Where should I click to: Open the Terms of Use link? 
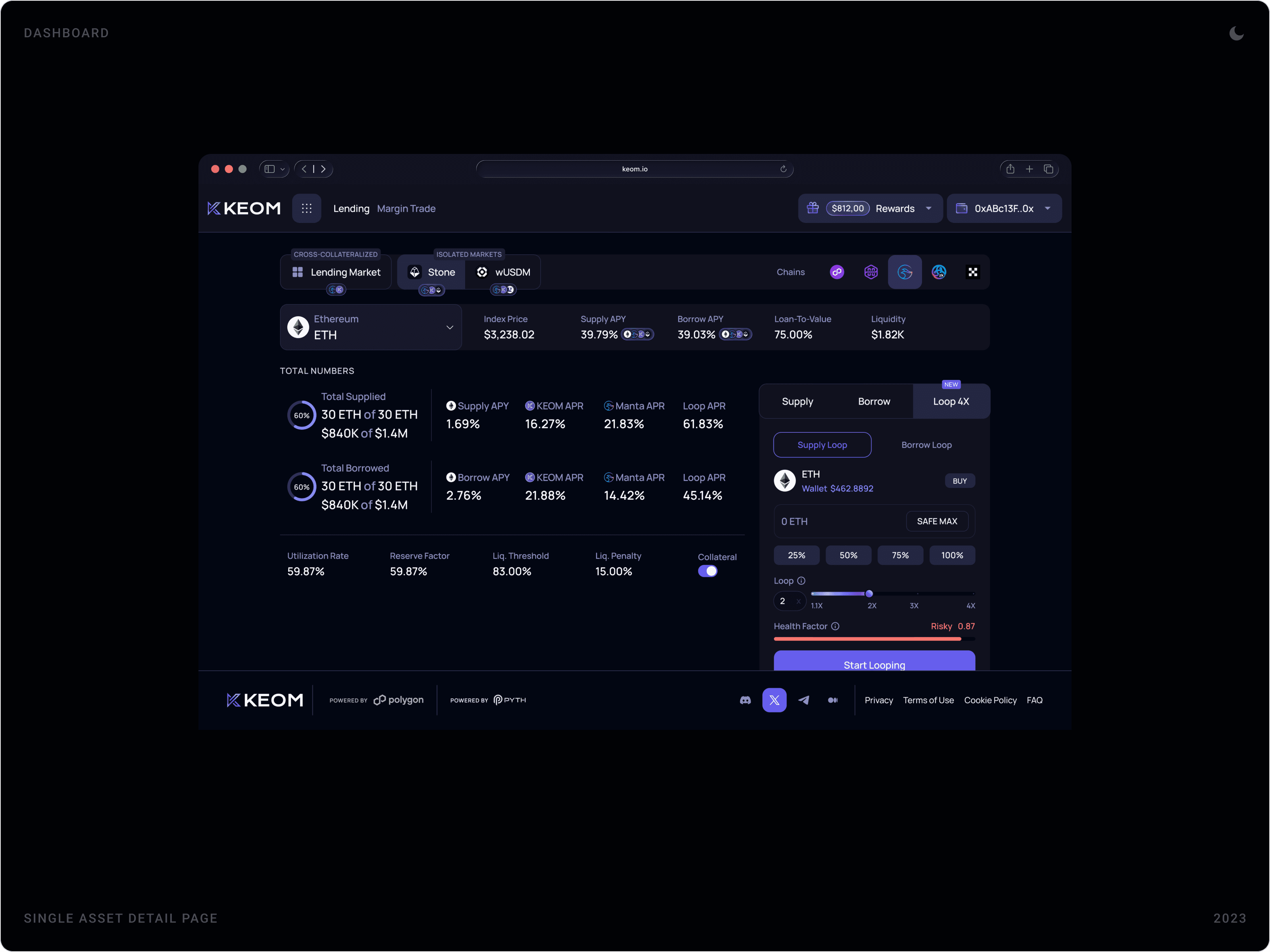[928, 700]
